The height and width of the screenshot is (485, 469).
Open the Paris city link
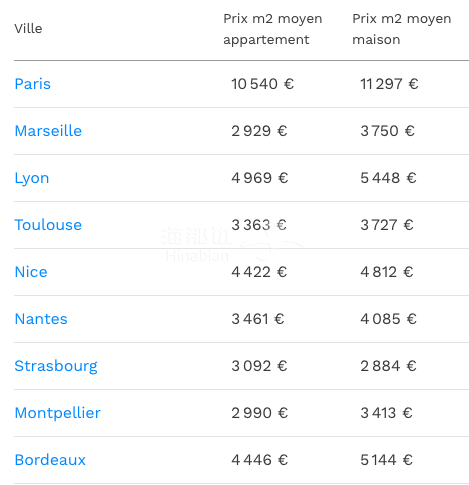point(33,84)
